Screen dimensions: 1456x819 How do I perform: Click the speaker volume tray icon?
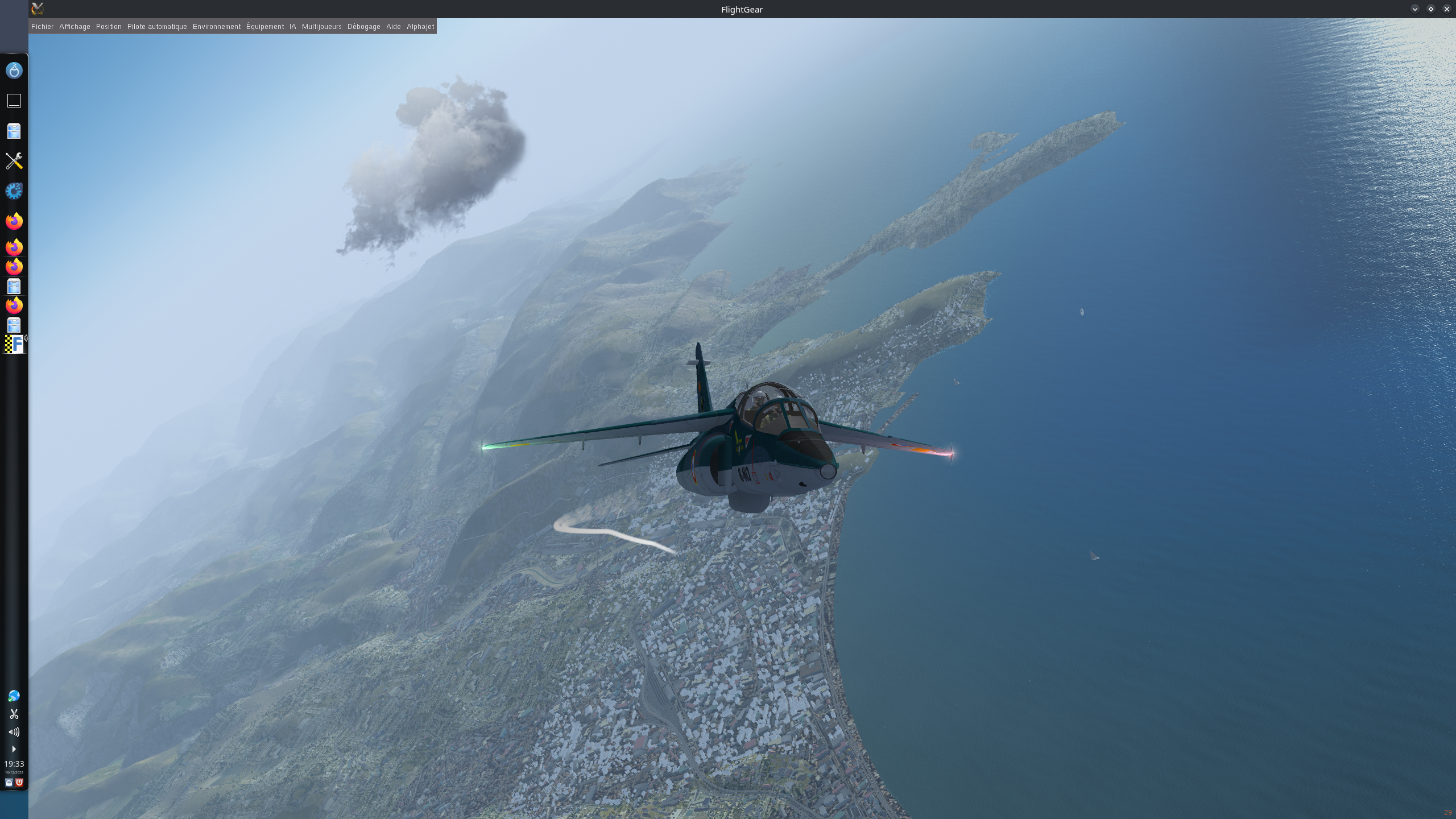coord(14,732)
